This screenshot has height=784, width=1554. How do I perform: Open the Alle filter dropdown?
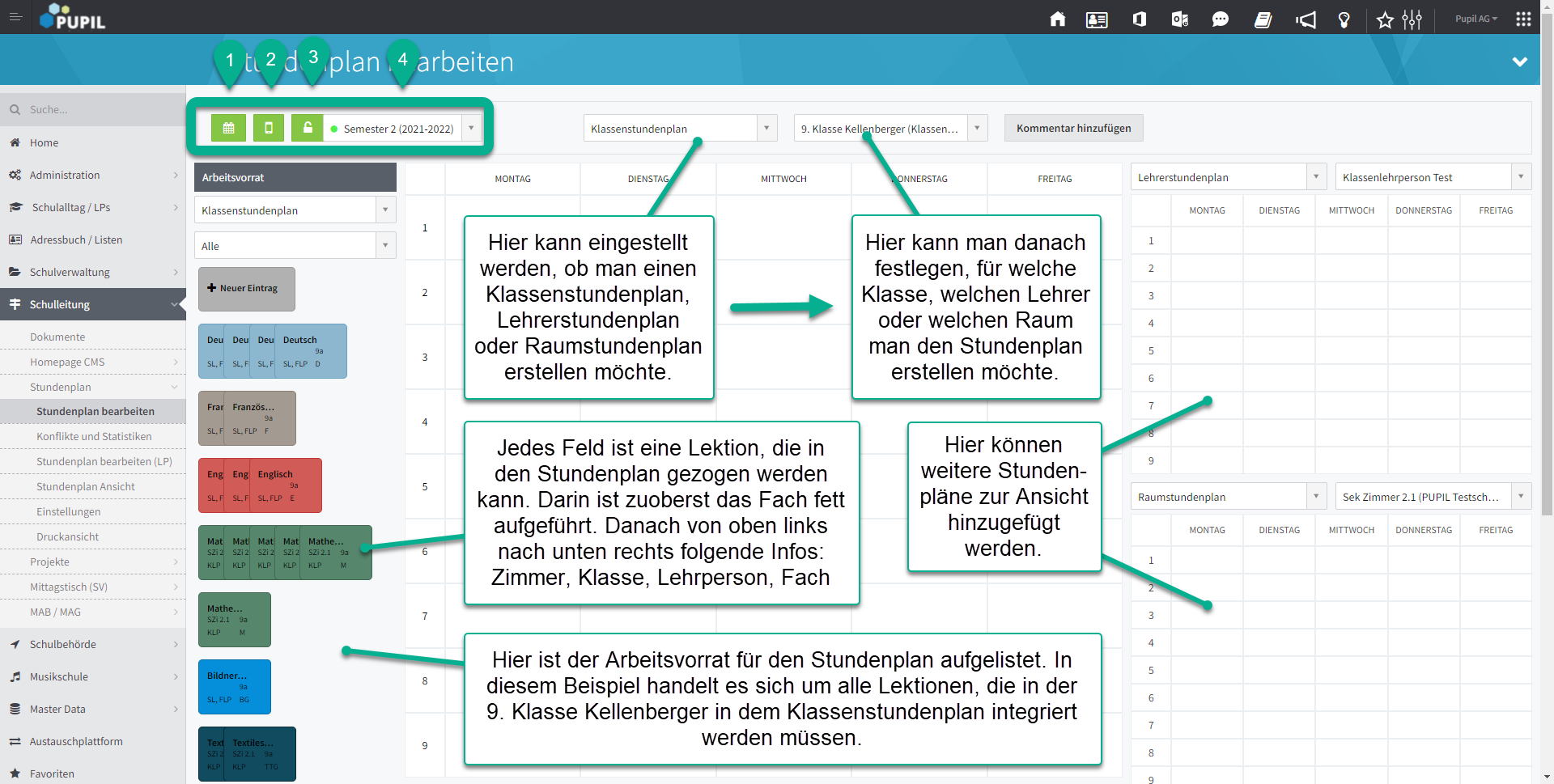click(295, 245)
